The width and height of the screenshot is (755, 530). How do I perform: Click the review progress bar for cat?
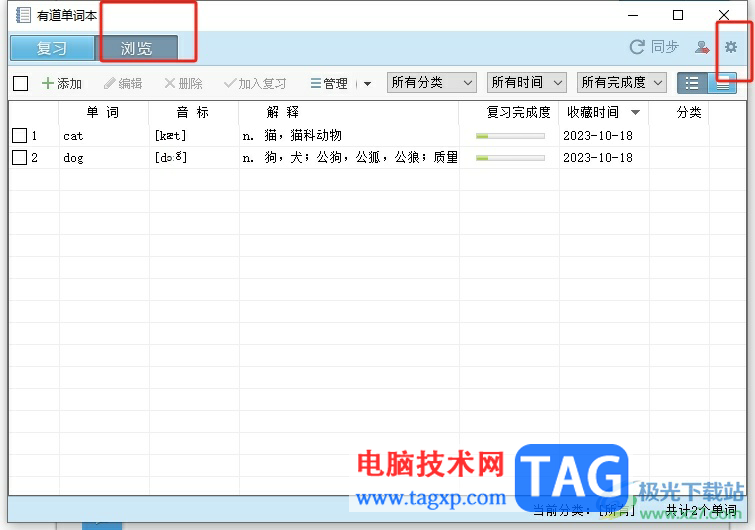510,136
